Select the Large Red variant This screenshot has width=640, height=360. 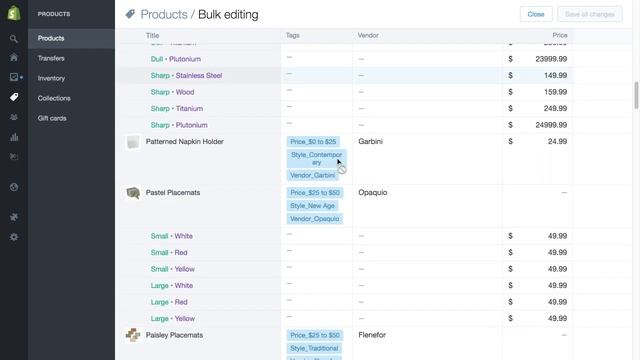coord(169,302)
